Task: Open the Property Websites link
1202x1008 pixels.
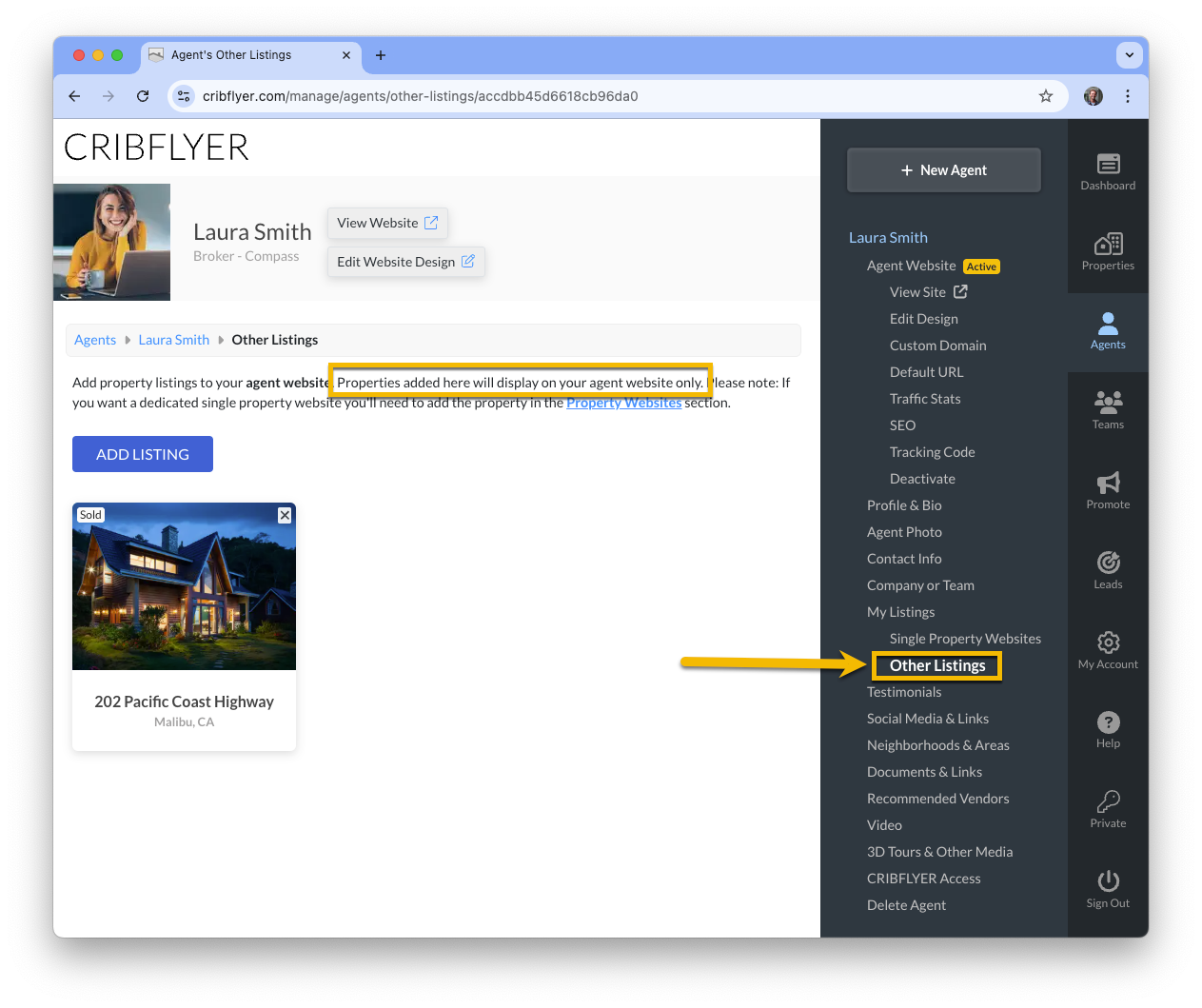Action: click(624, 403)
